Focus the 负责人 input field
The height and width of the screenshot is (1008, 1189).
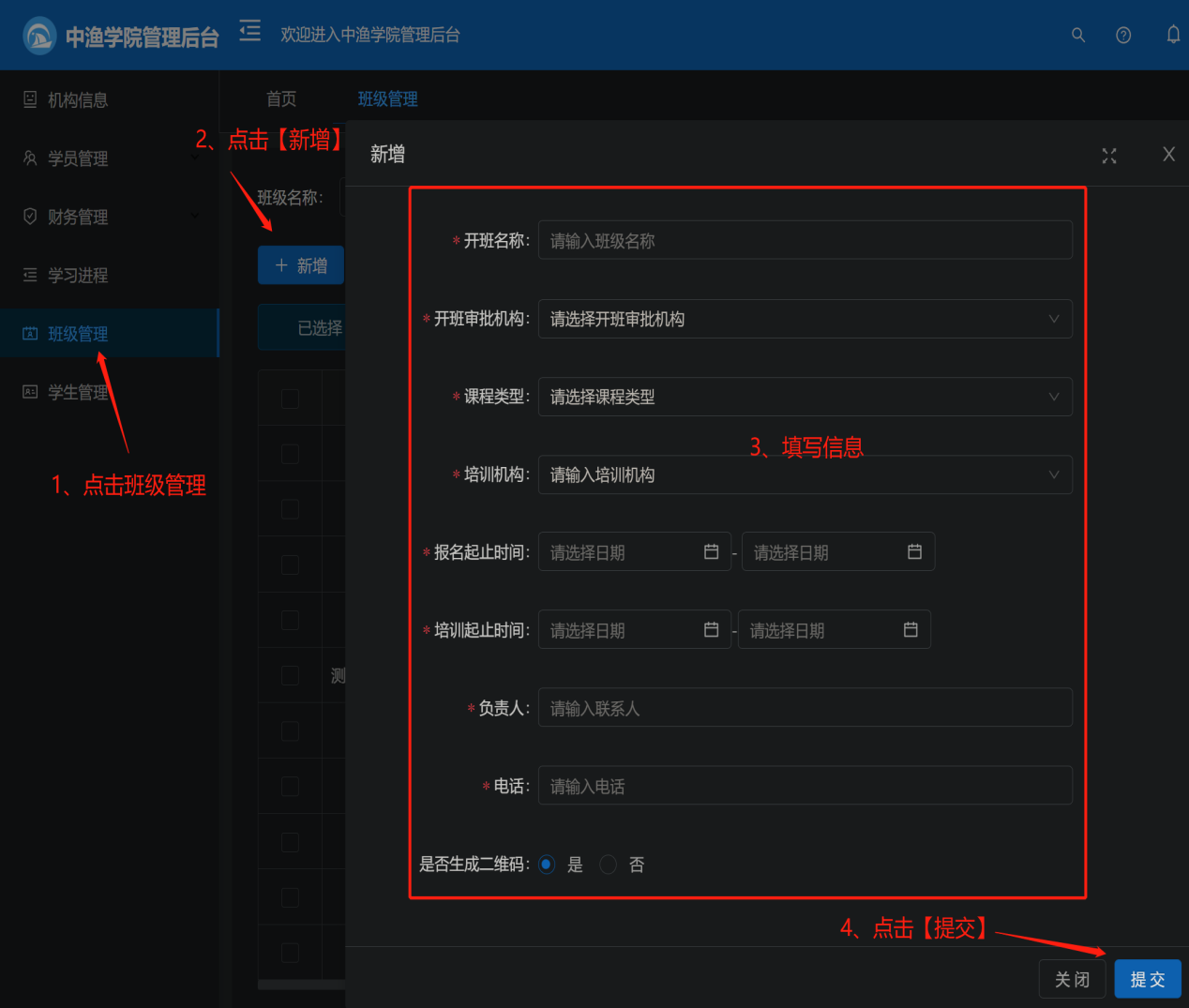pyautogui.click(x=805, y=707)
